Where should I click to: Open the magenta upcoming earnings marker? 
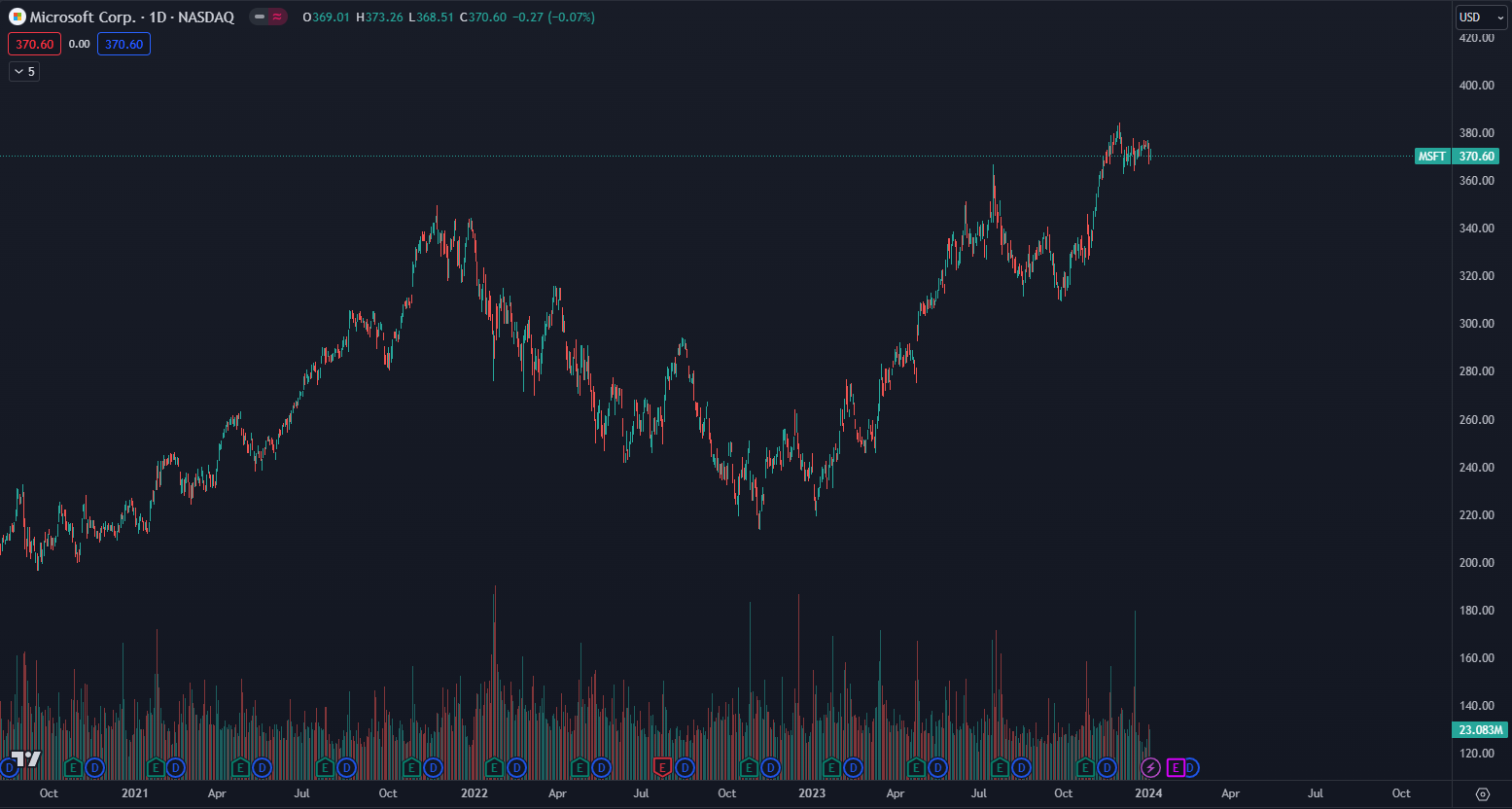1175,767
